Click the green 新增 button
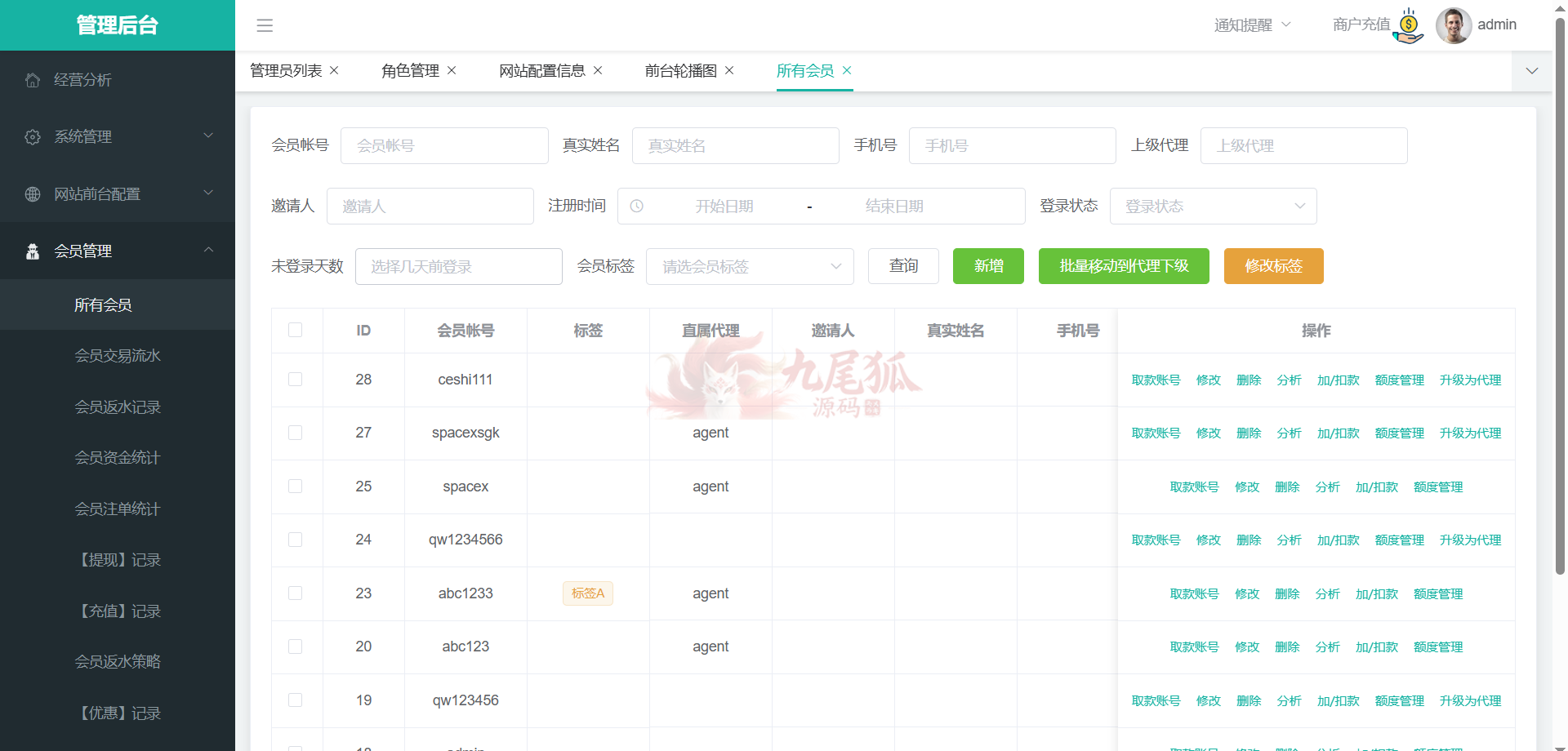1568x751 pixels. 988,266
